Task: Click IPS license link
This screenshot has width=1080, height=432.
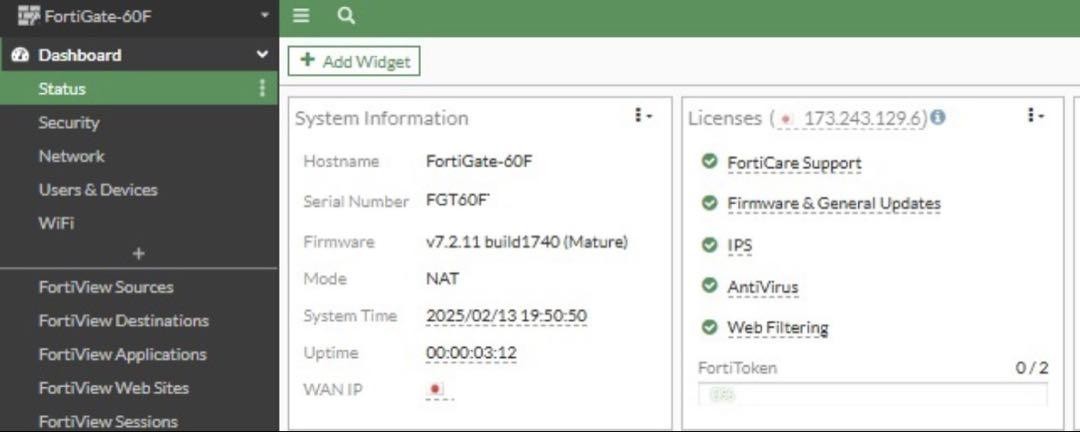Action: [740, 245]
